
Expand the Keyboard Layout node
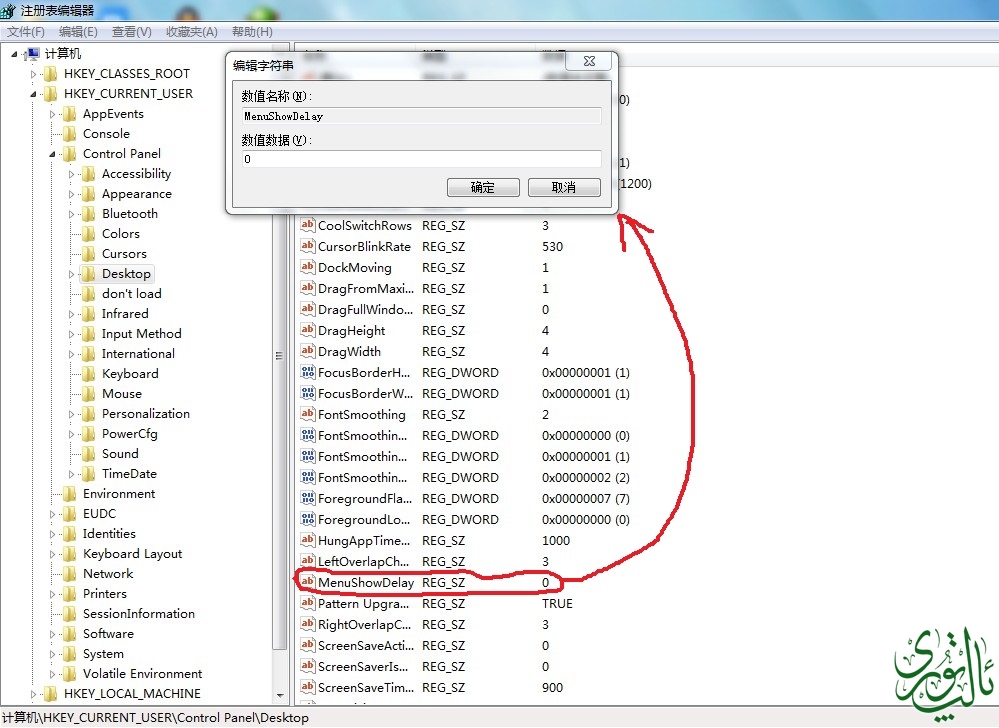click(52, 554)
